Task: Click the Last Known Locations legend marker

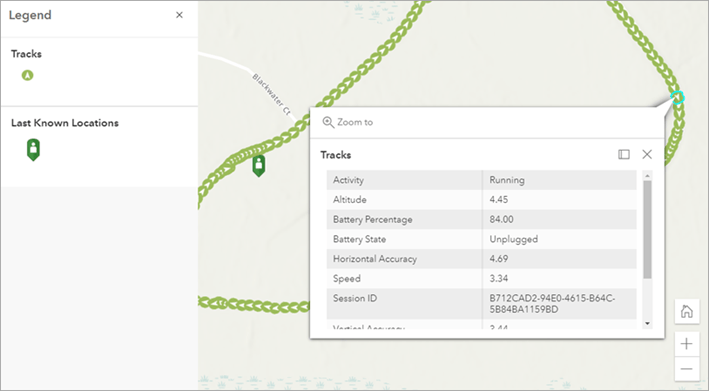Action: coord(33,150)
